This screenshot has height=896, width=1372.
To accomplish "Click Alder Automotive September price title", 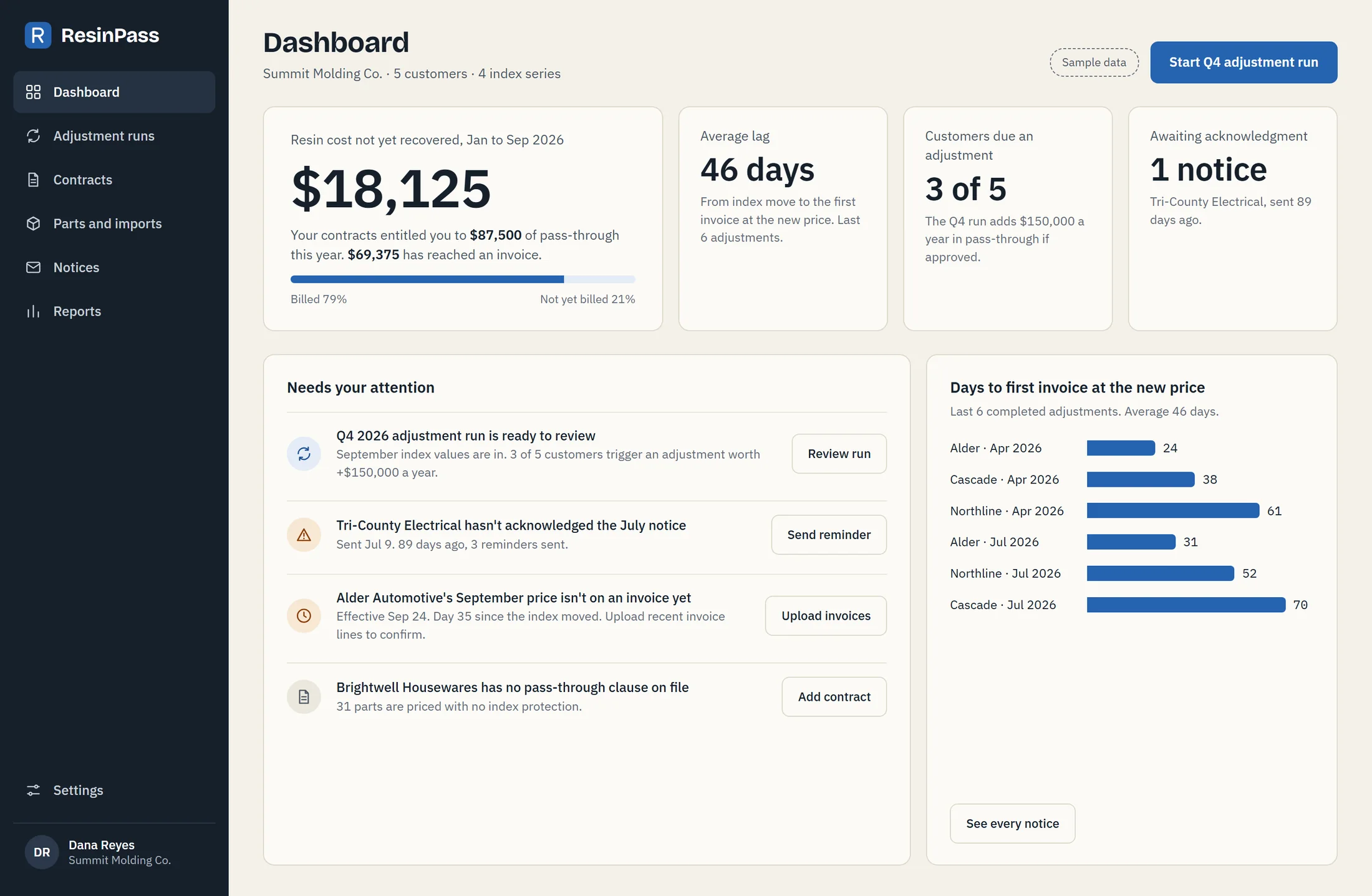I will tap(514, 598).
